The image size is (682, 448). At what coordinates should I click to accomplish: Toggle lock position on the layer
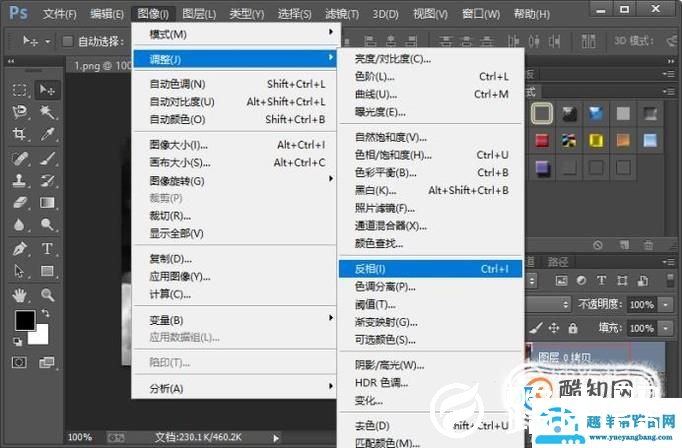(x=554, y=328)
